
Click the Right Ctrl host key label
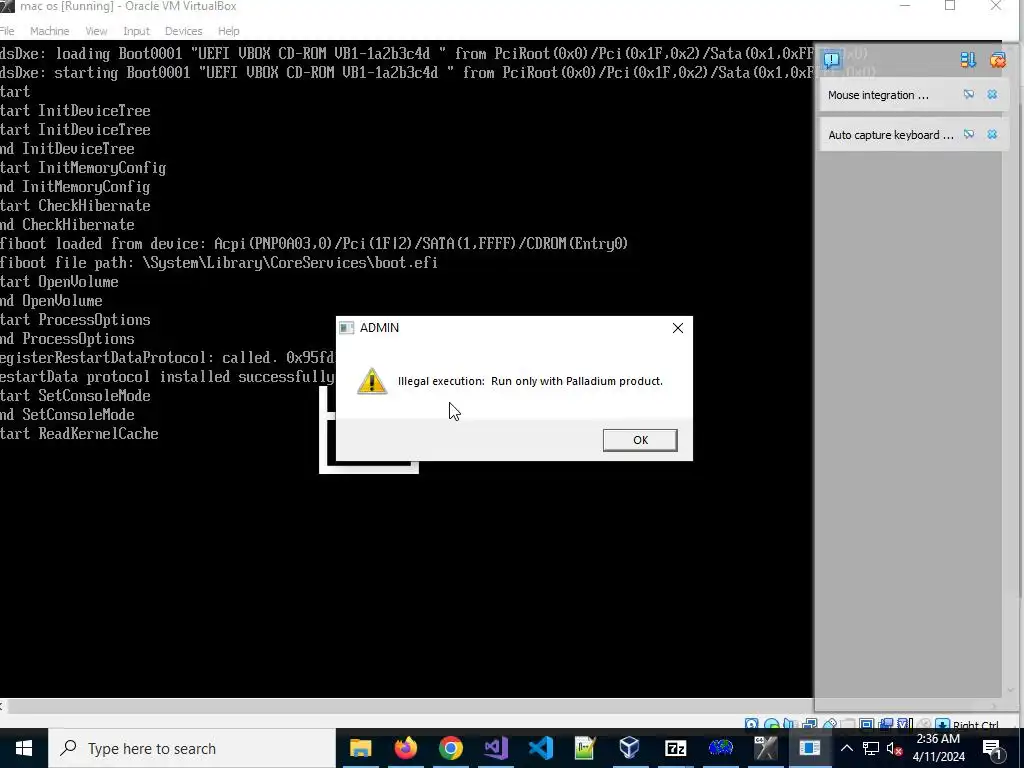tap(976, 725)
